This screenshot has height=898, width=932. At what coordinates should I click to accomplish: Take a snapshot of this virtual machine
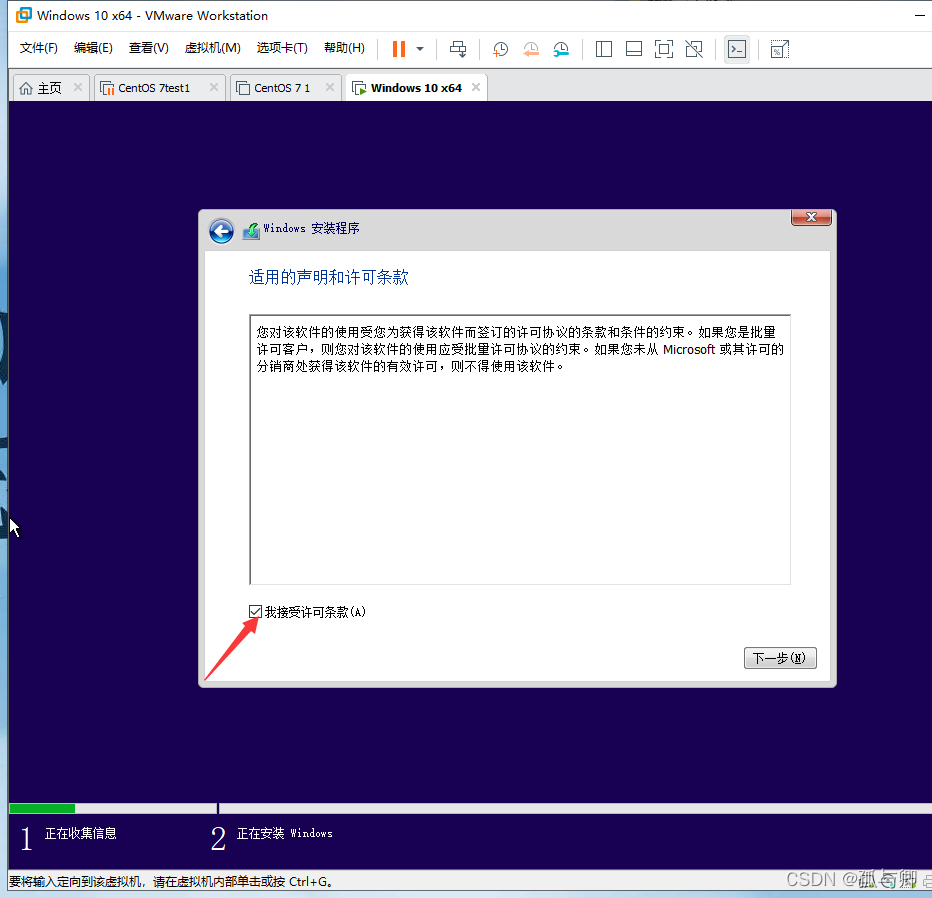coord(500,49)
